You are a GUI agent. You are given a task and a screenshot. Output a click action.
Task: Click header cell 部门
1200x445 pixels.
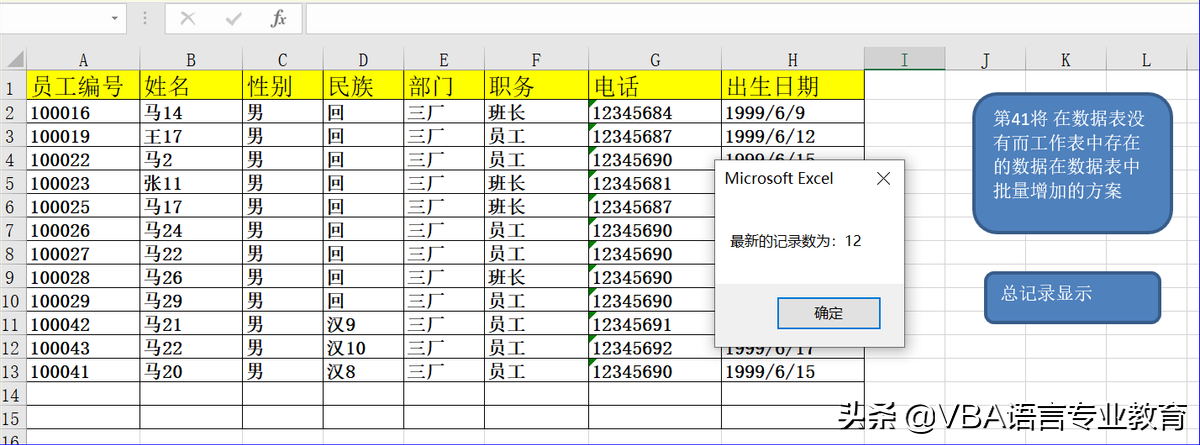(444, 86)
